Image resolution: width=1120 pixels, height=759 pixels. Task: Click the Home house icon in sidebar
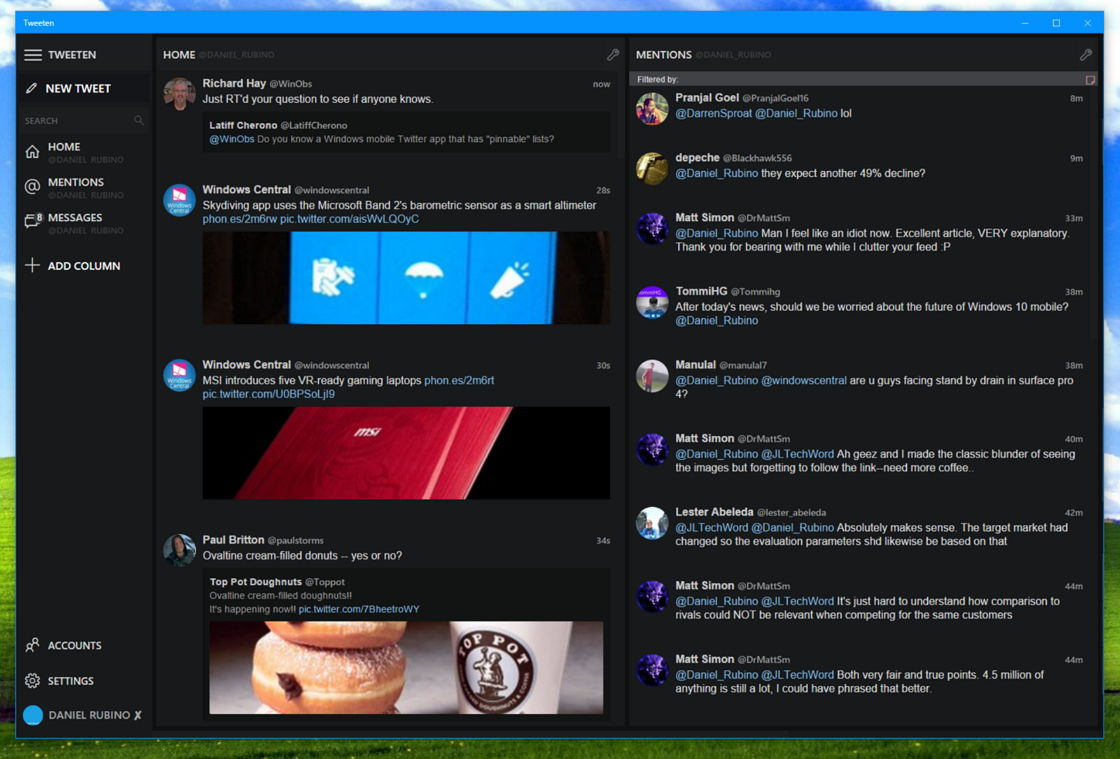pyautogui.click(x=32, y=152)
